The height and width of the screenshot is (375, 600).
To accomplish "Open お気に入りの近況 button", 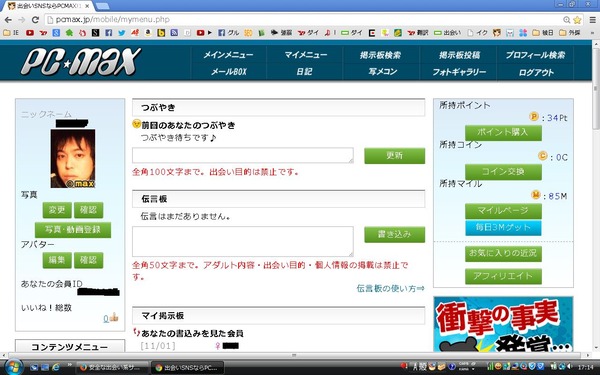I will tap(503, 254).
